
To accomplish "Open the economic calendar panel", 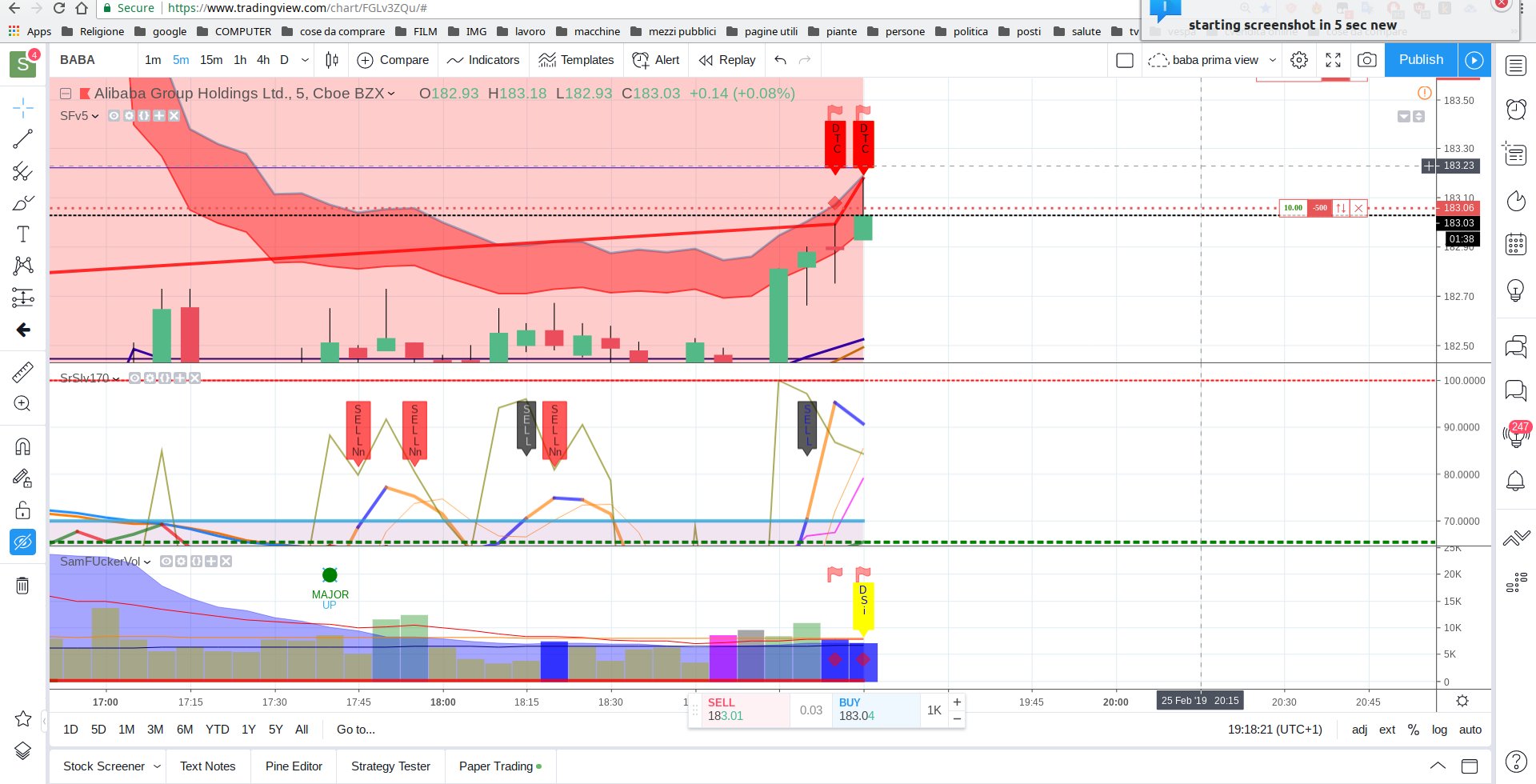I will coord(1516,244).
